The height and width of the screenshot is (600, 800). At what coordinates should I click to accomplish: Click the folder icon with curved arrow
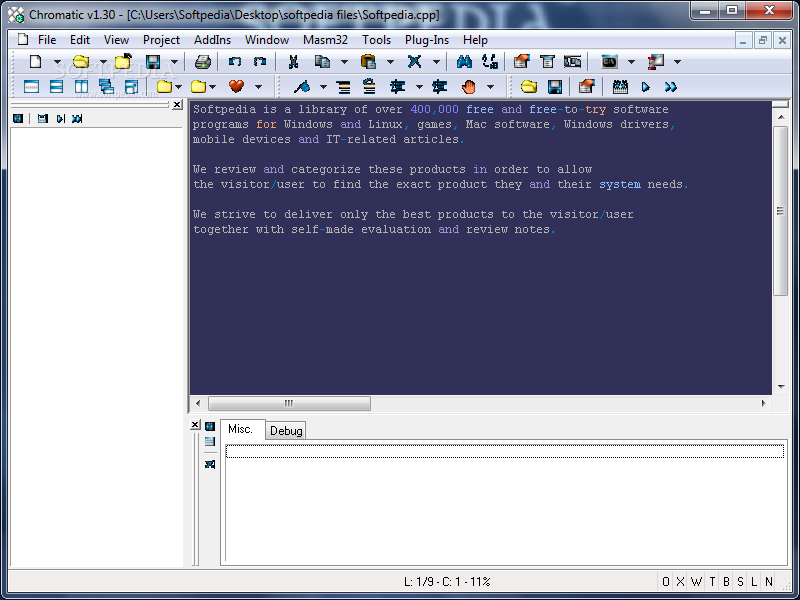coord(123,62)
